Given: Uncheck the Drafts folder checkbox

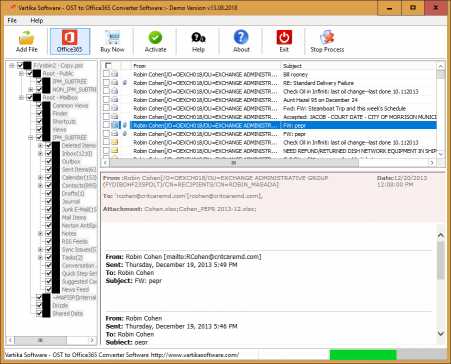Looking at the screenshot, I should (x=48, y=193).
